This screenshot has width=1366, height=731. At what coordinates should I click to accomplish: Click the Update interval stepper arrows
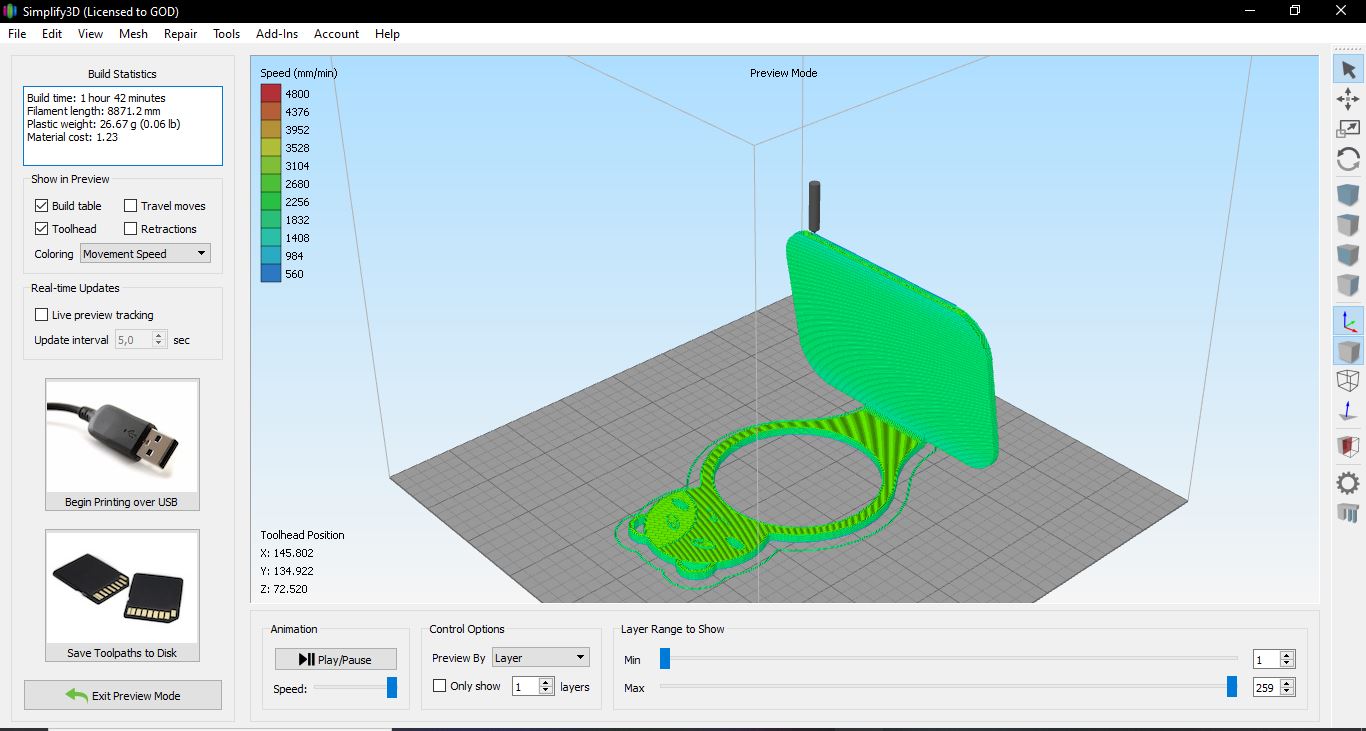pyautogui.click(x=158, y=340)
